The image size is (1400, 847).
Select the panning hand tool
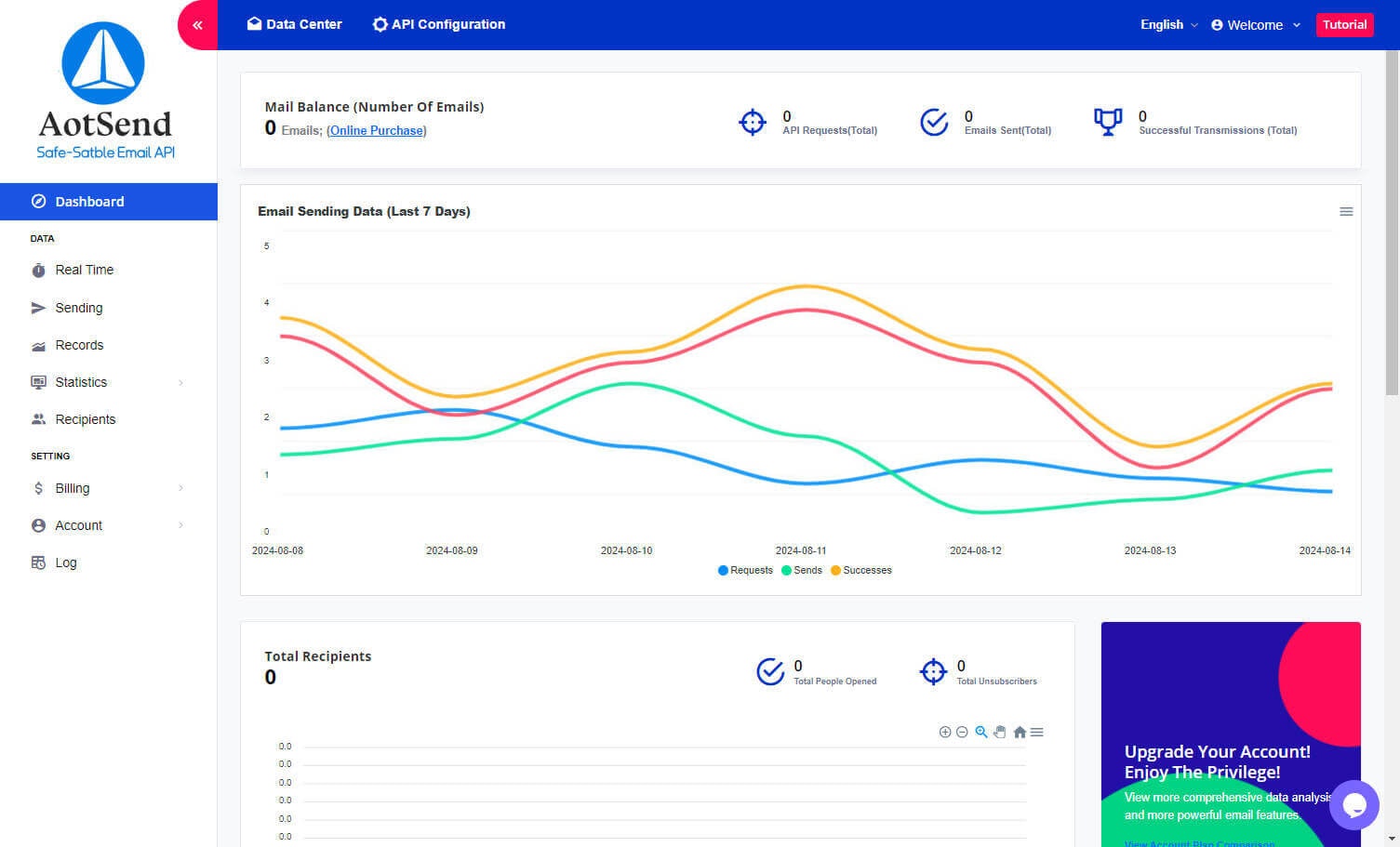(1000, 732)
